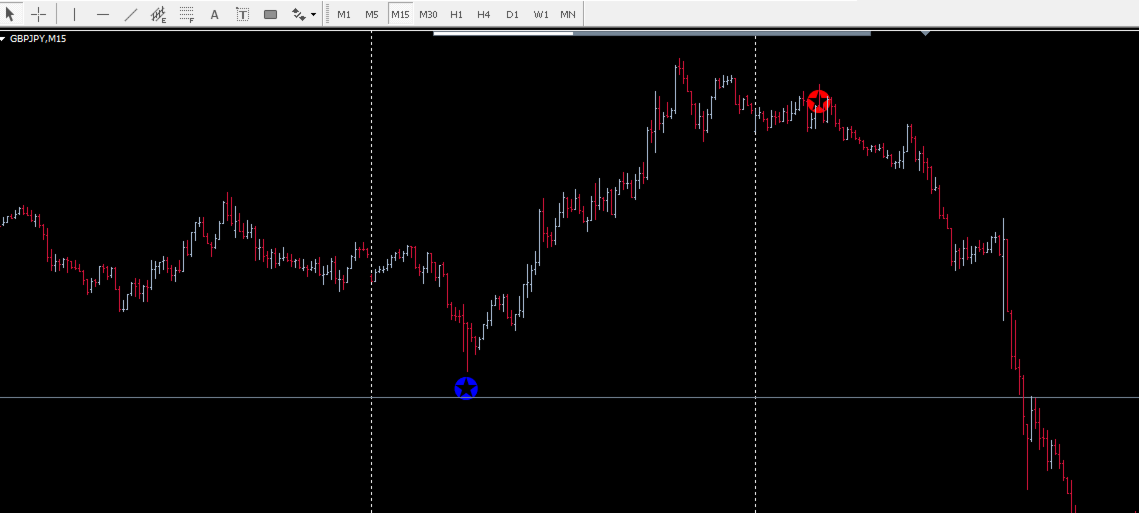1139x513 pixels.
Task: Click the white progress bar segment
Action: pos(503,33)
